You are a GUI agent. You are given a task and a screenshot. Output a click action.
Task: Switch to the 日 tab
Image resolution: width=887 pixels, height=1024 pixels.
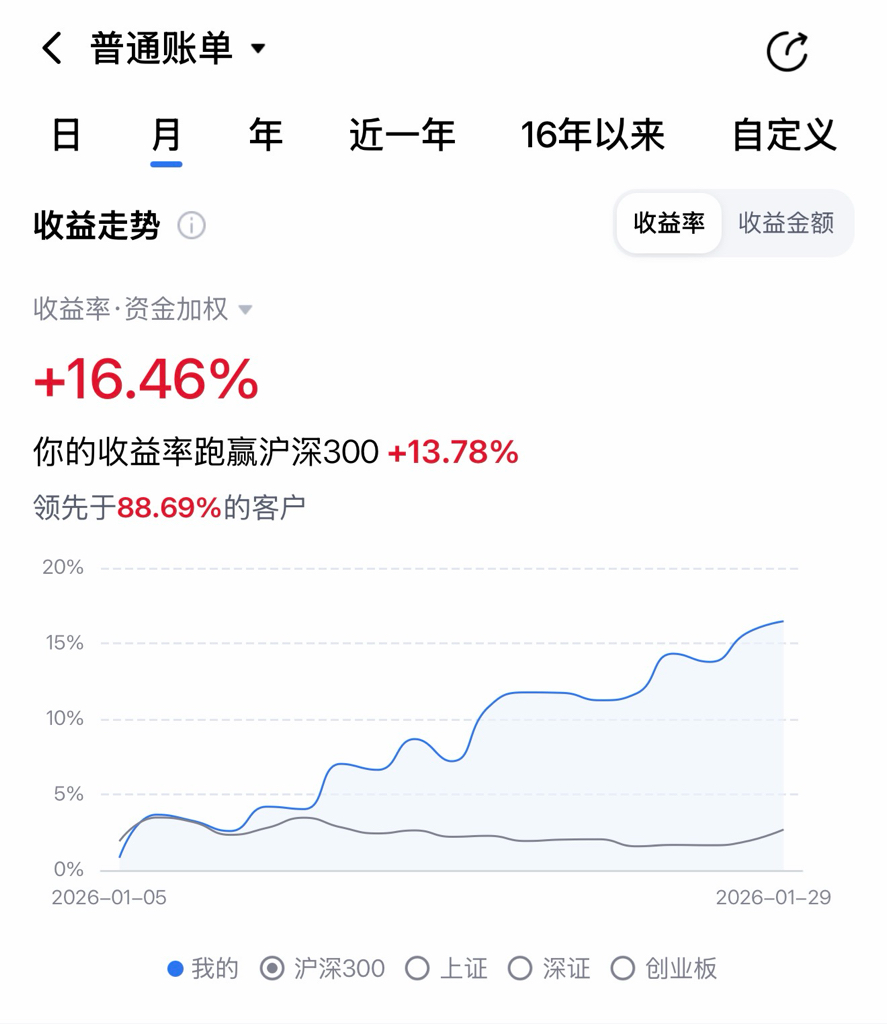66,135
